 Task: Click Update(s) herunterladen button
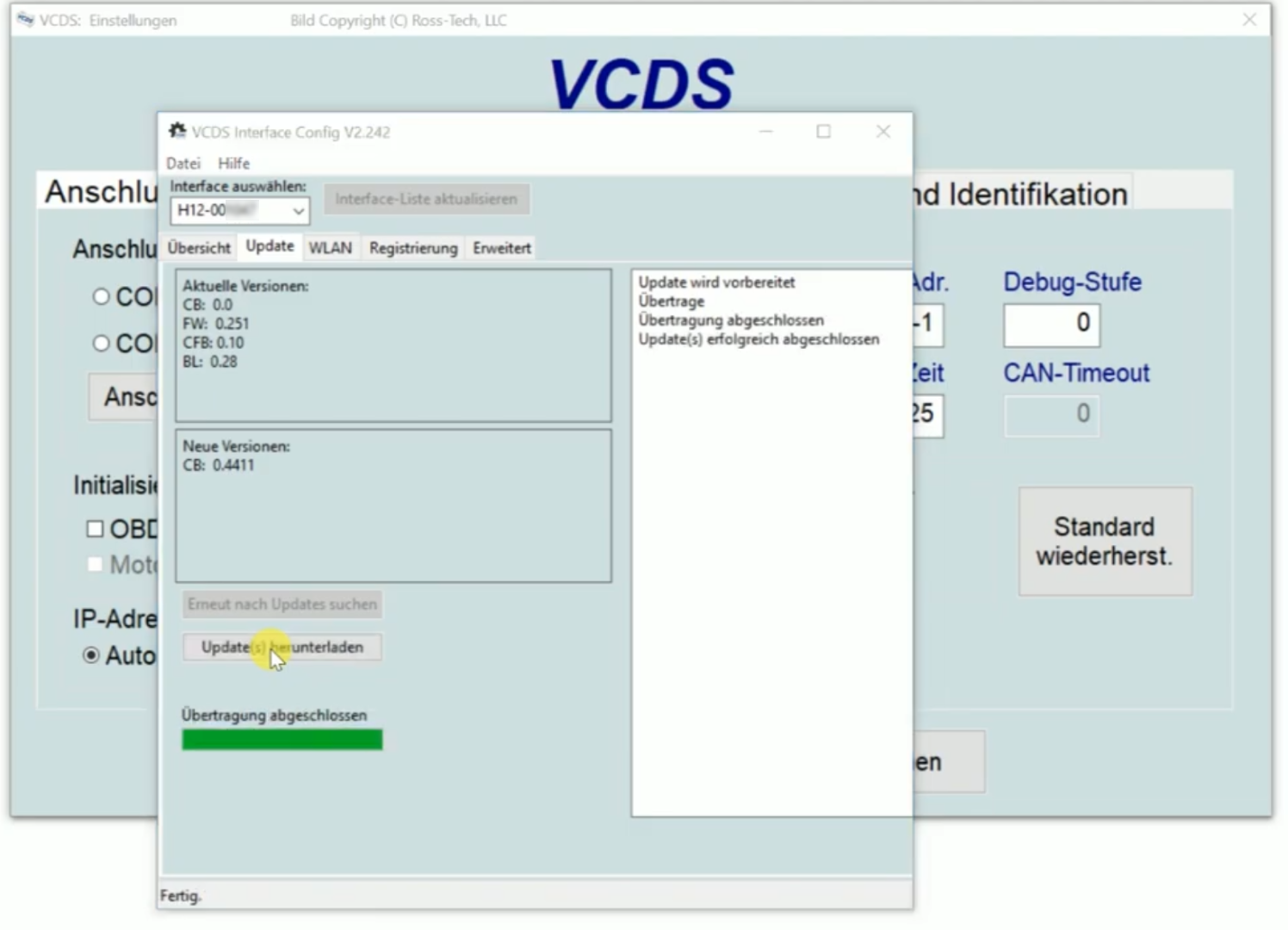(282, 648)
